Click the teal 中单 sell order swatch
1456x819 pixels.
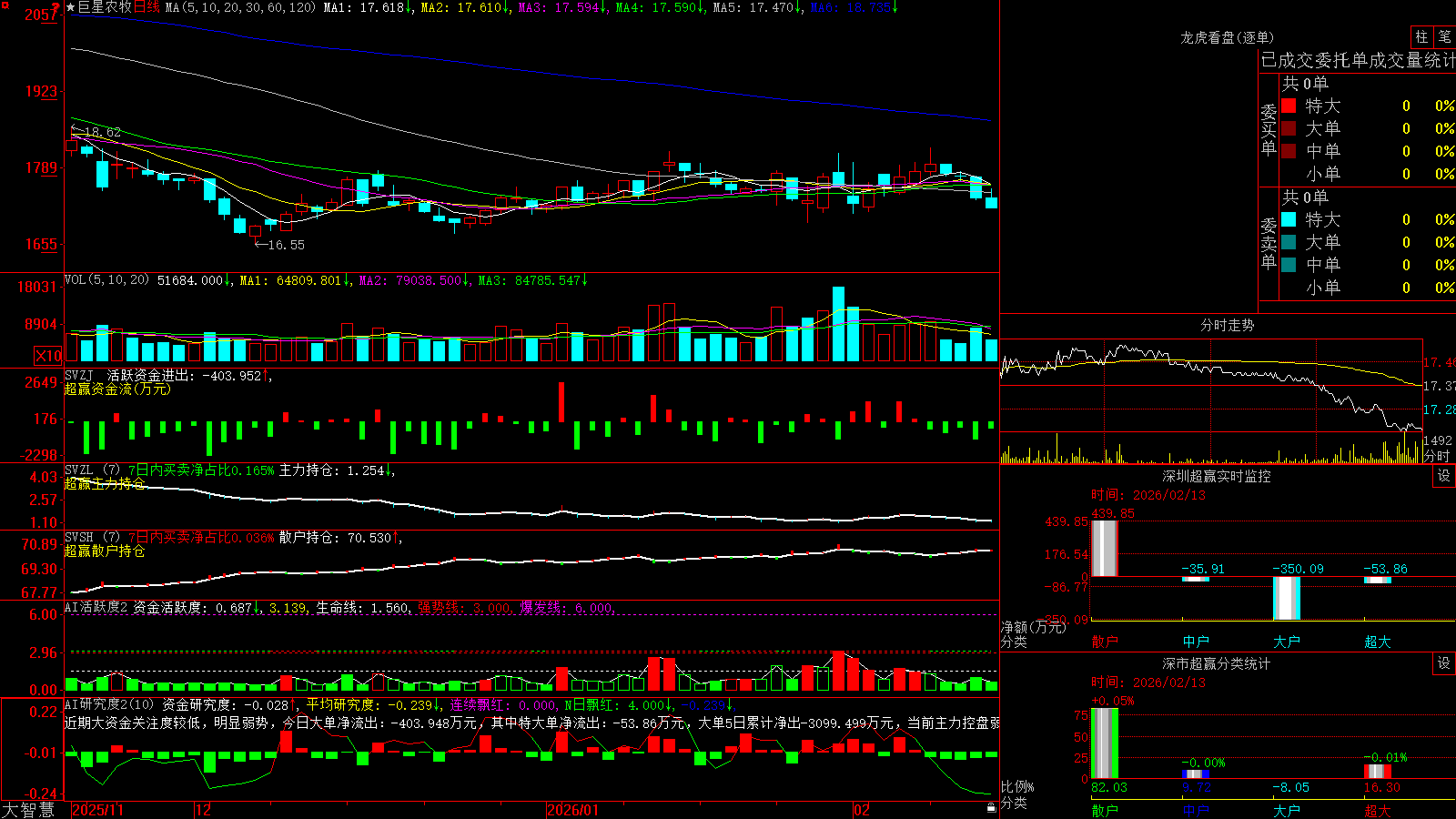(1289, 265)
